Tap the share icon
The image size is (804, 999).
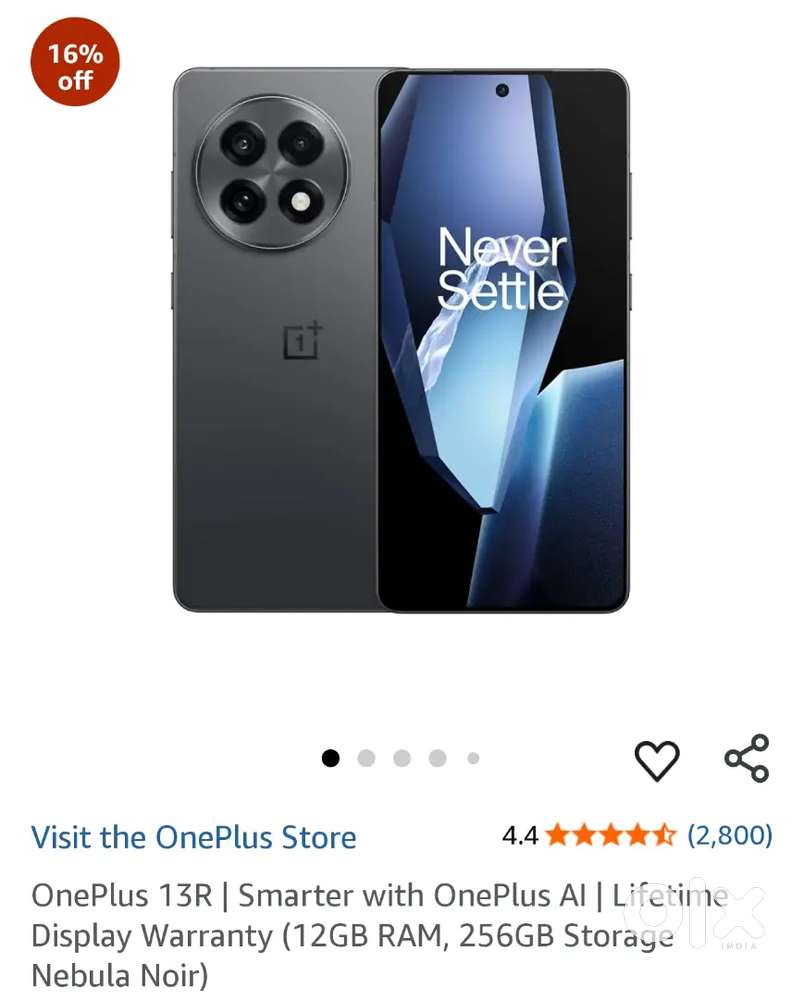[x=747, y=758]
